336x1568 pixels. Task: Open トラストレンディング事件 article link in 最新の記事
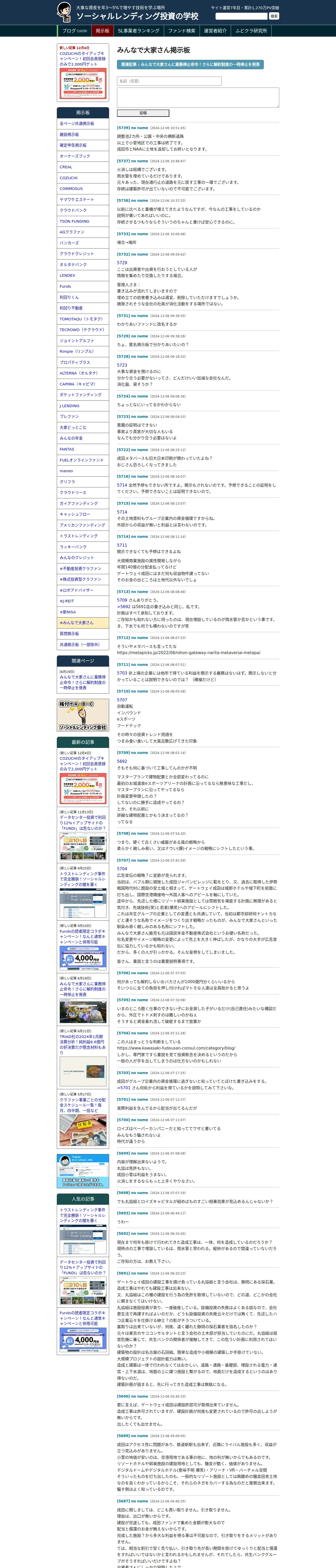point(83,879)
